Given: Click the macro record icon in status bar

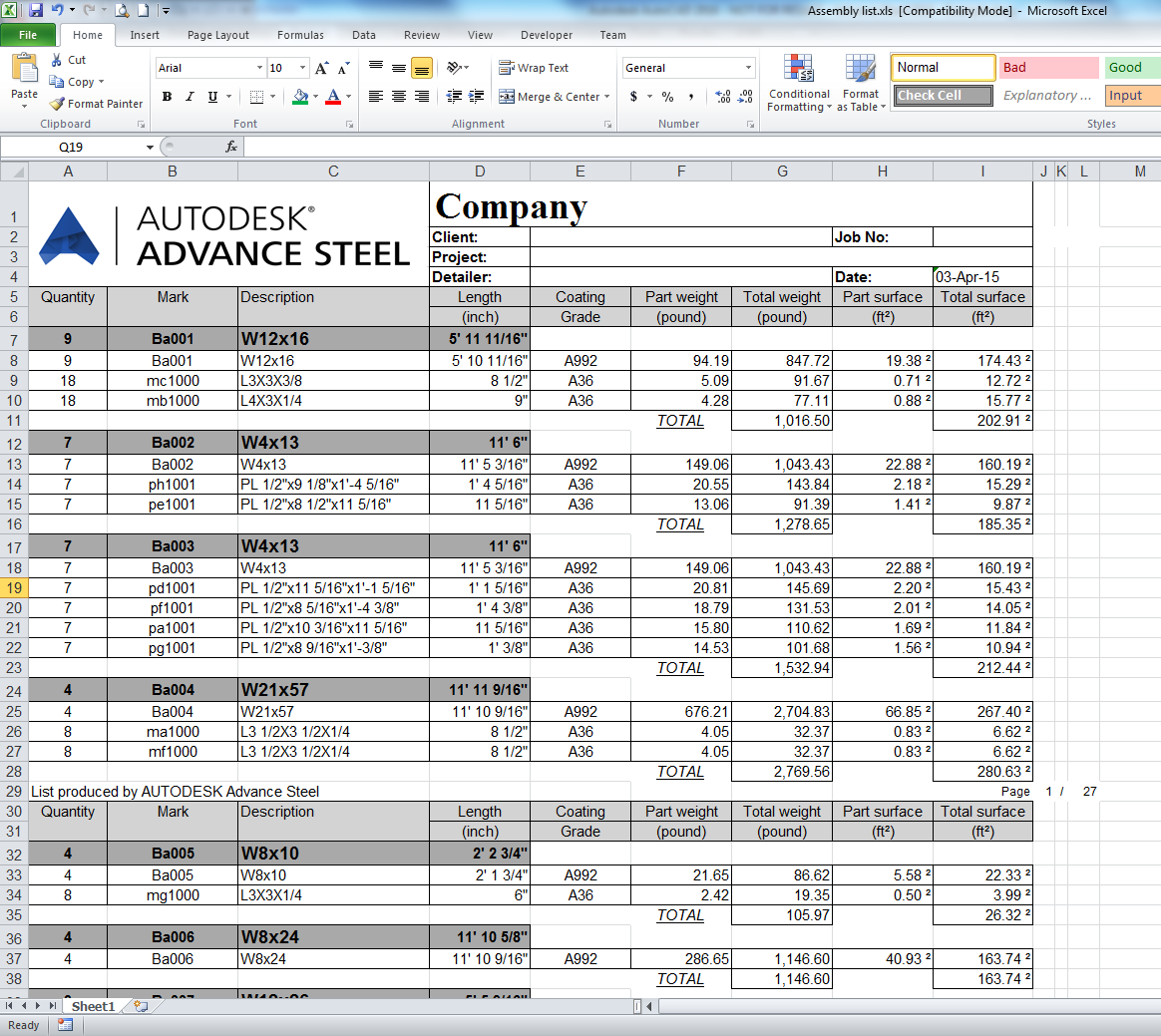Looking at the screenshot, I should tap(65, 1025).
